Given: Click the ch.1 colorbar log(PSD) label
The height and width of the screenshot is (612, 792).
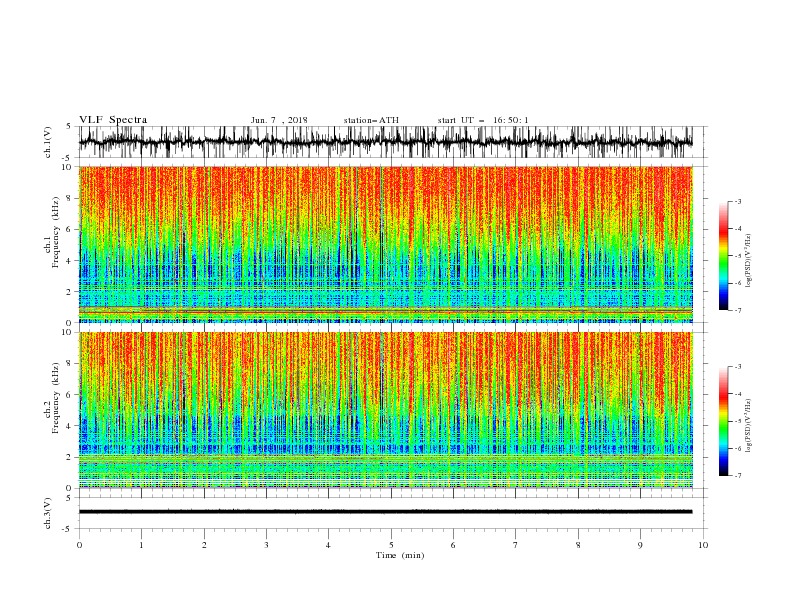Looking at the screenshot, I should click(748, 261).
